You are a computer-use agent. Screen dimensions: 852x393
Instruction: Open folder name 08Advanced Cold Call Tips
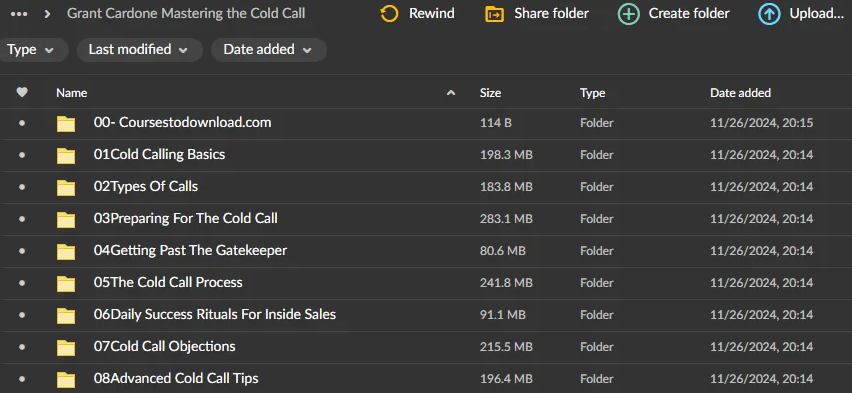coord(176,378)
